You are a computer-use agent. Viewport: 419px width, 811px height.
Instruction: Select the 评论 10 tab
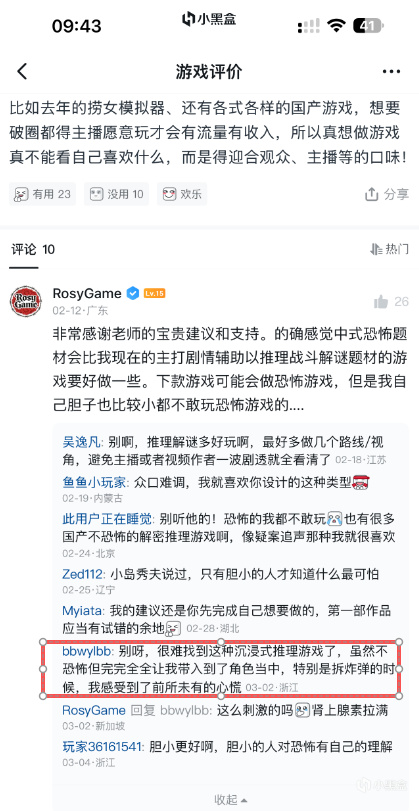click(33, 250)
